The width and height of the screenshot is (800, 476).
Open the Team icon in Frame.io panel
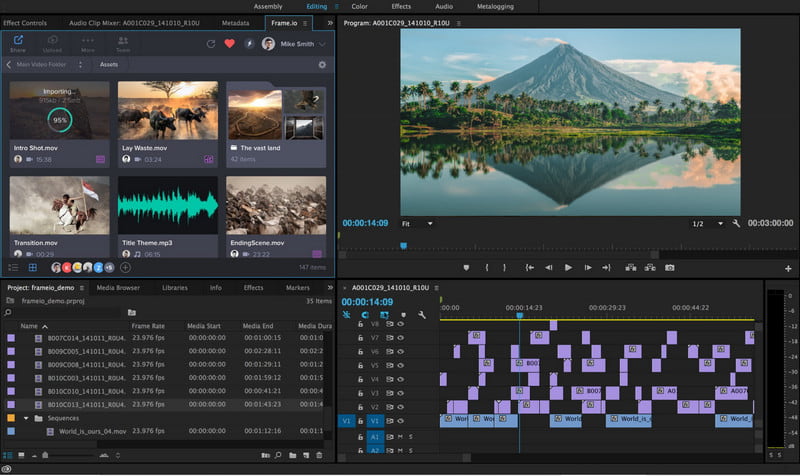click(x=123, y=40)
